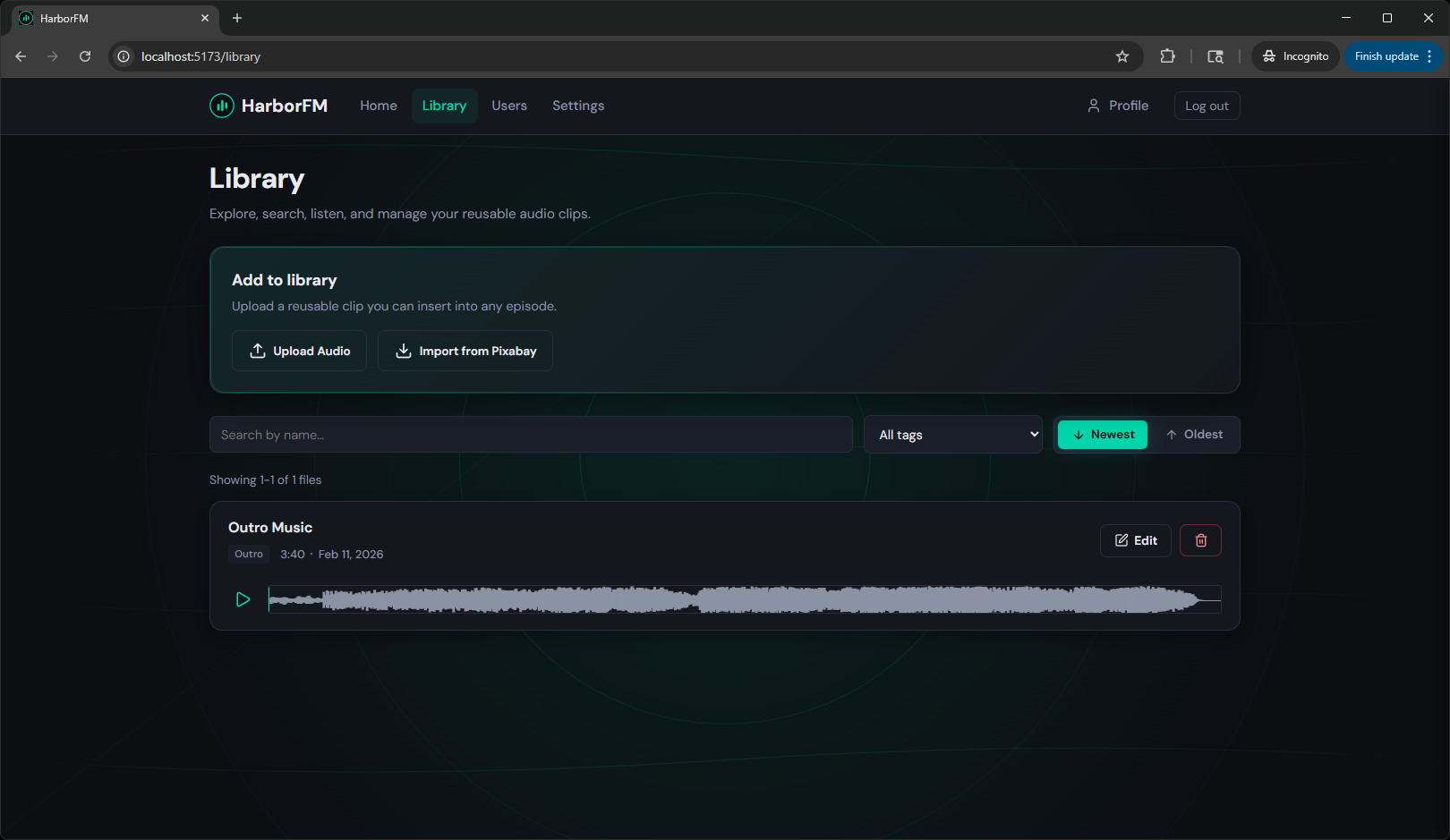Open the Incognito profile menu
Viewport: 1450px width, 840px height.
tap(1295, 55)
